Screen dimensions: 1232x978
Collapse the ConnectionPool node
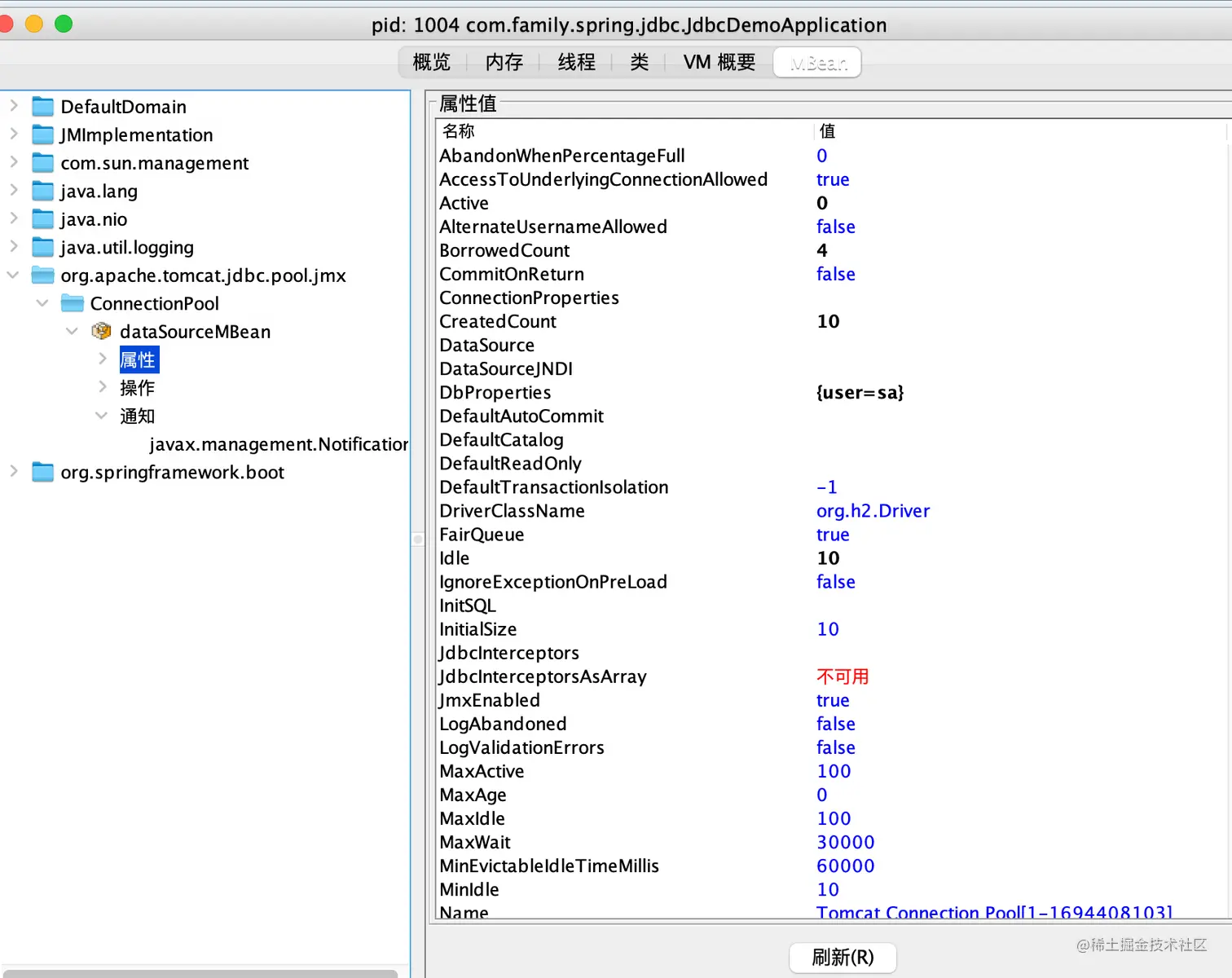[x=42, y=302]
